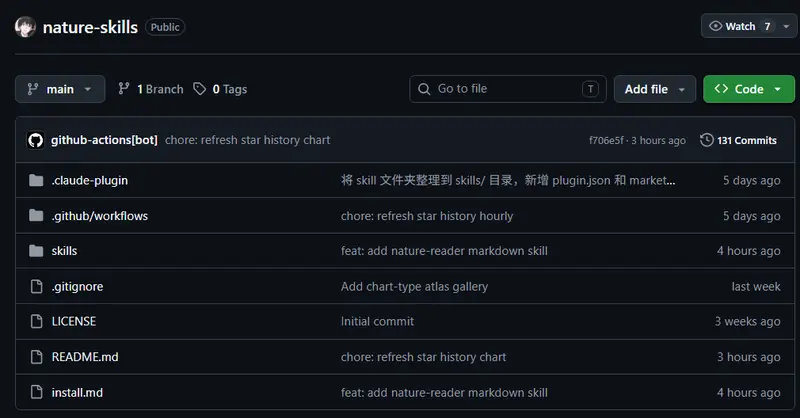
Task: Click into the Go to file search
Action: coord(508,89)
